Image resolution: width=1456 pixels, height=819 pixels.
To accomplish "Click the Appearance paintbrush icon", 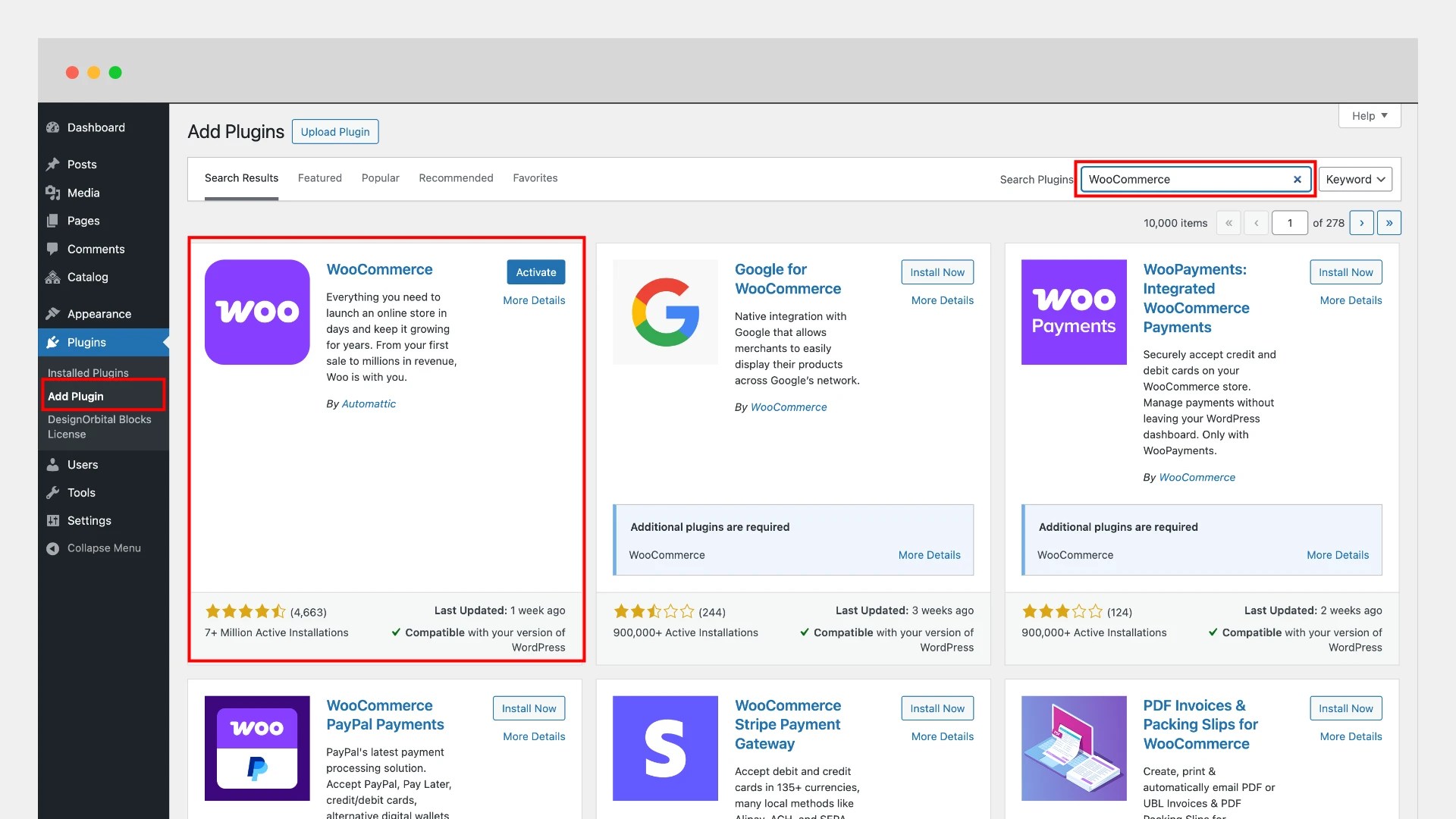I will coord(52,314).
